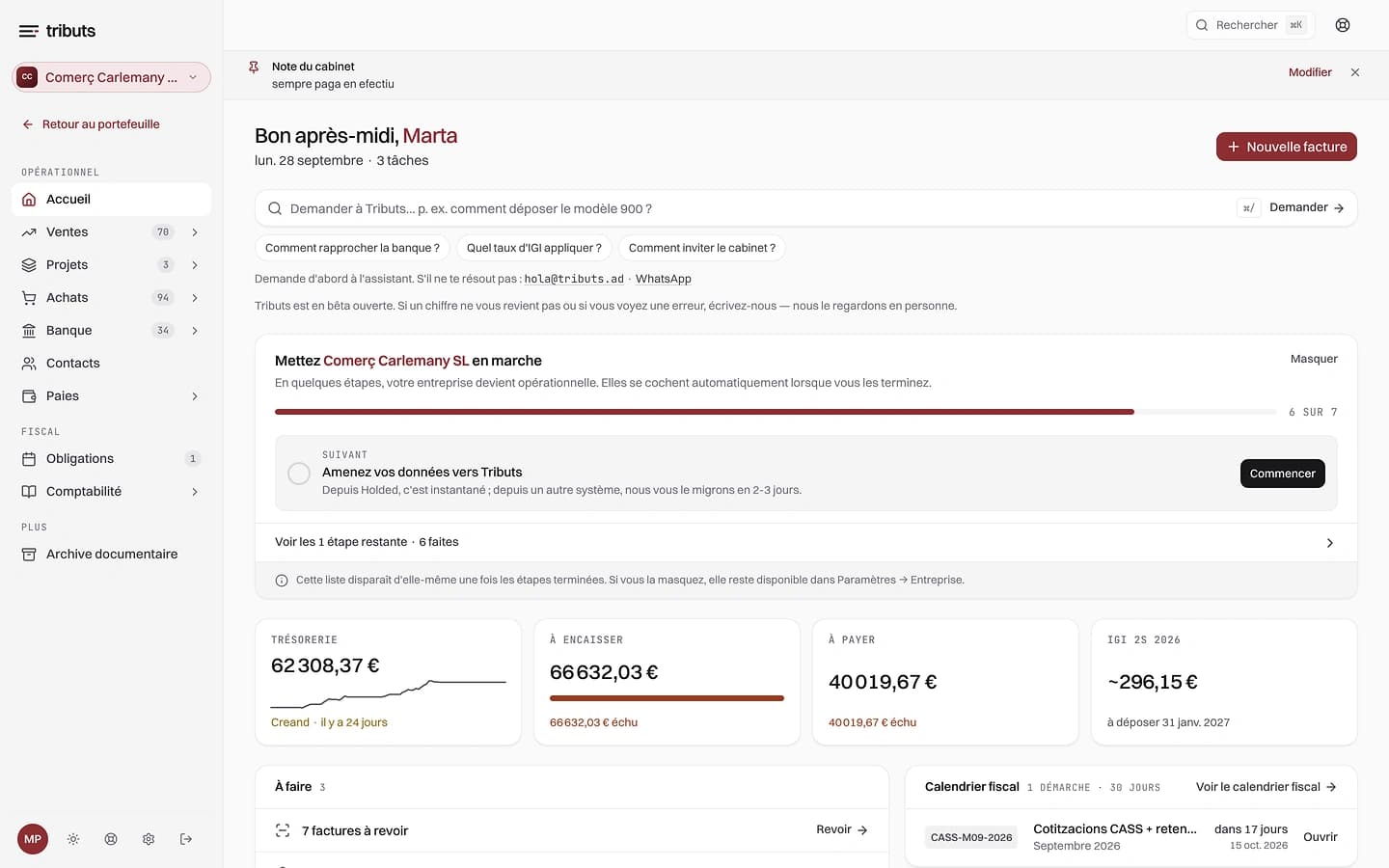Dismiss the cabinet note with the X icon
Screen dimensions: 1389x868
coord(1355,72)
